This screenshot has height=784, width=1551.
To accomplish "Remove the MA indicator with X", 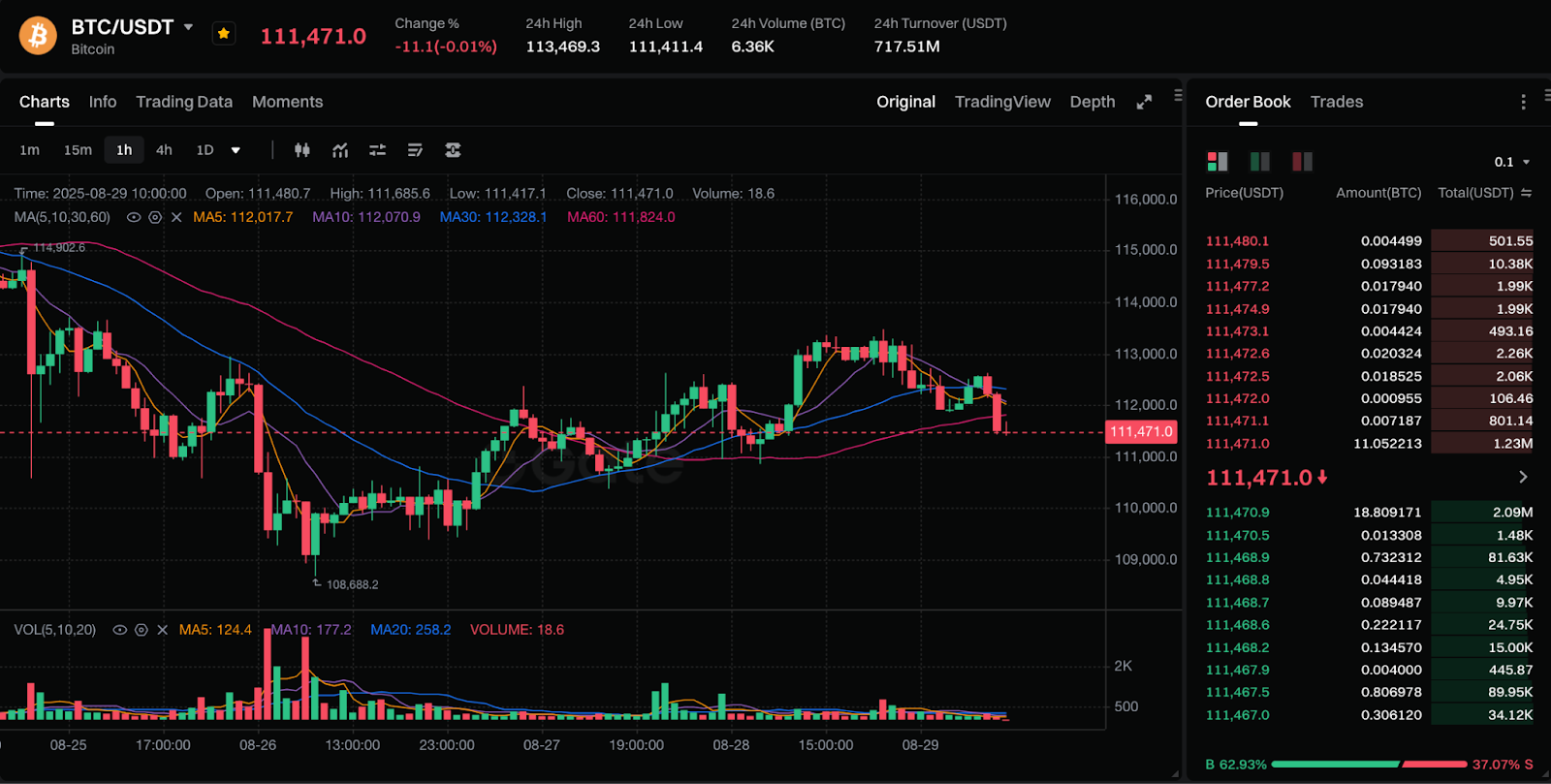I will [x=176, y=217].
